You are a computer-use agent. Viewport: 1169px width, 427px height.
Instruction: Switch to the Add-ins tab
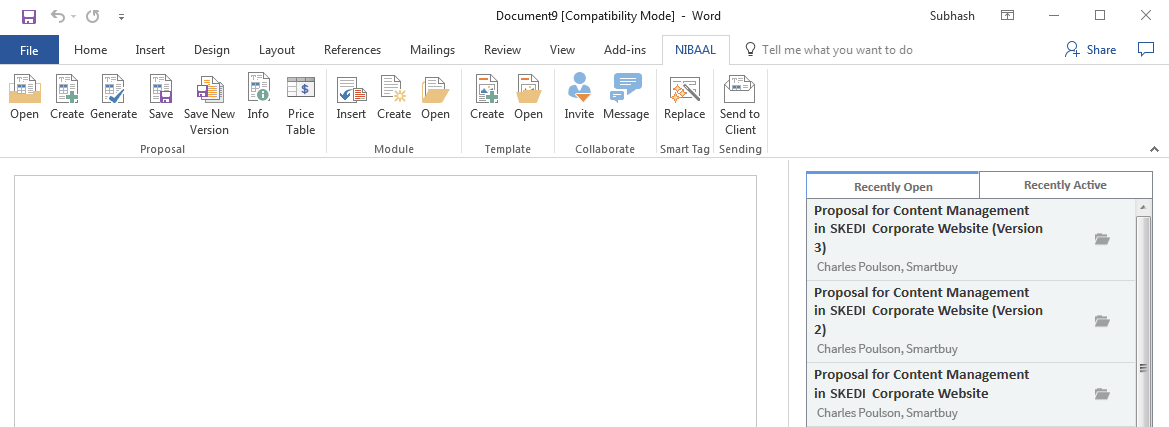[625, 50]
